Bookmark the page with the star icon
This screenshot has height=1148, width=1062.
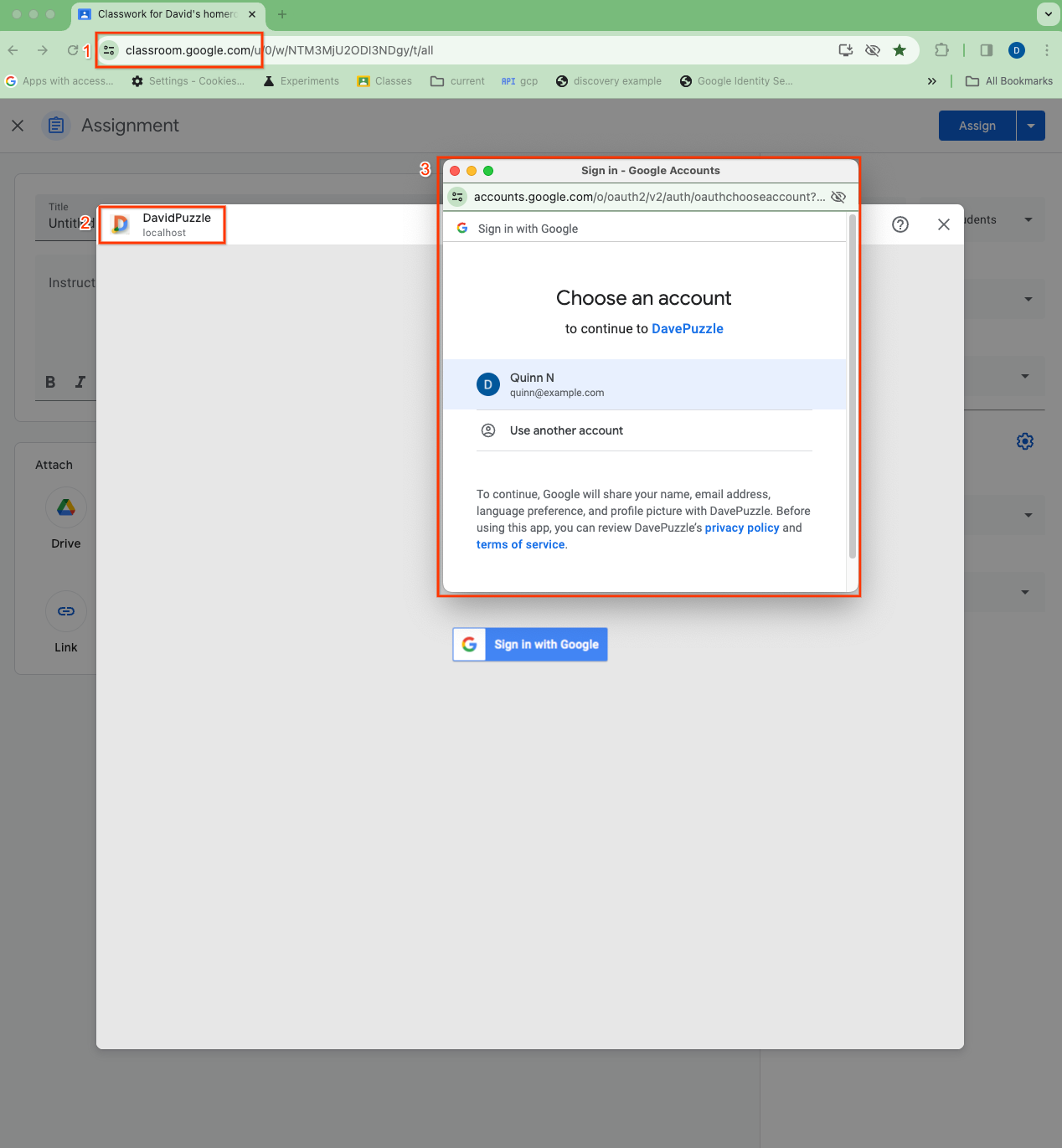(900, 50)
